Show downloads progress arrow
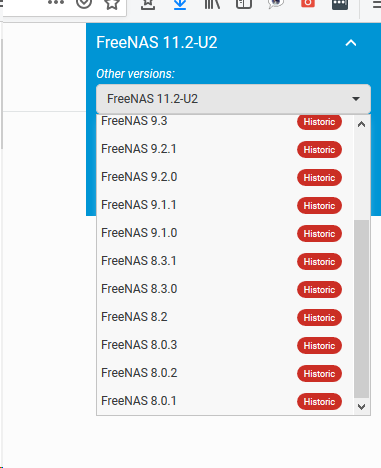 pyautogui.click(x=180, y=4)
